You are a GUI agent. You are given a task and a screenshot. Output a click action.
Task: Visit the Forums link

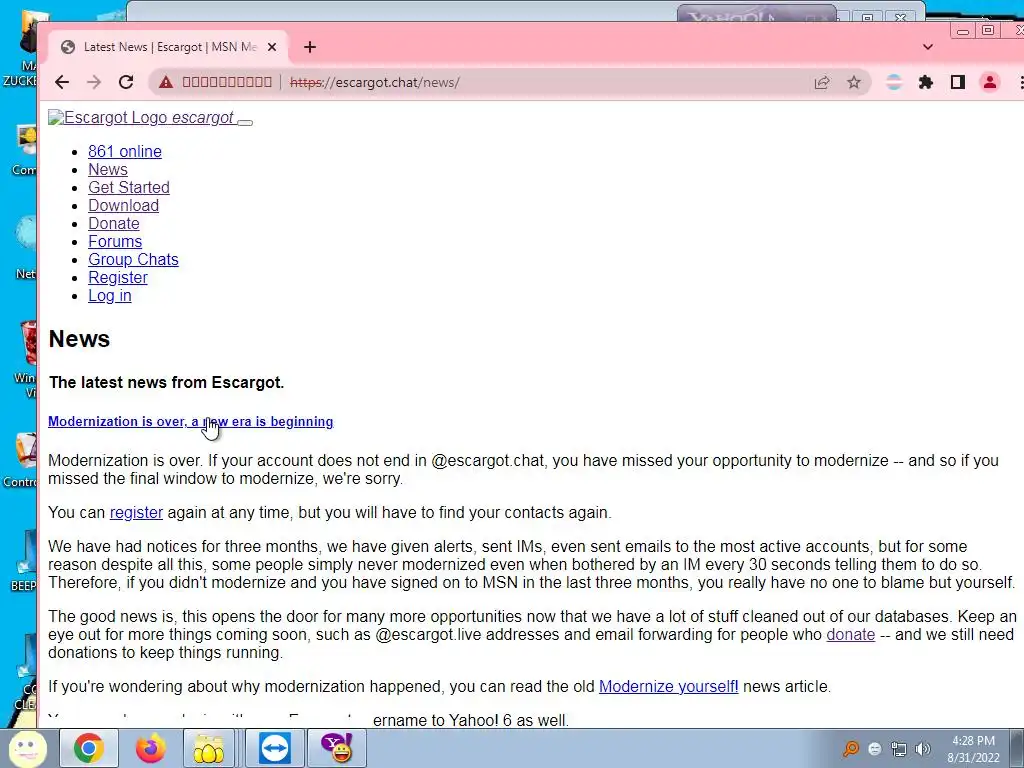coord(115,242)
